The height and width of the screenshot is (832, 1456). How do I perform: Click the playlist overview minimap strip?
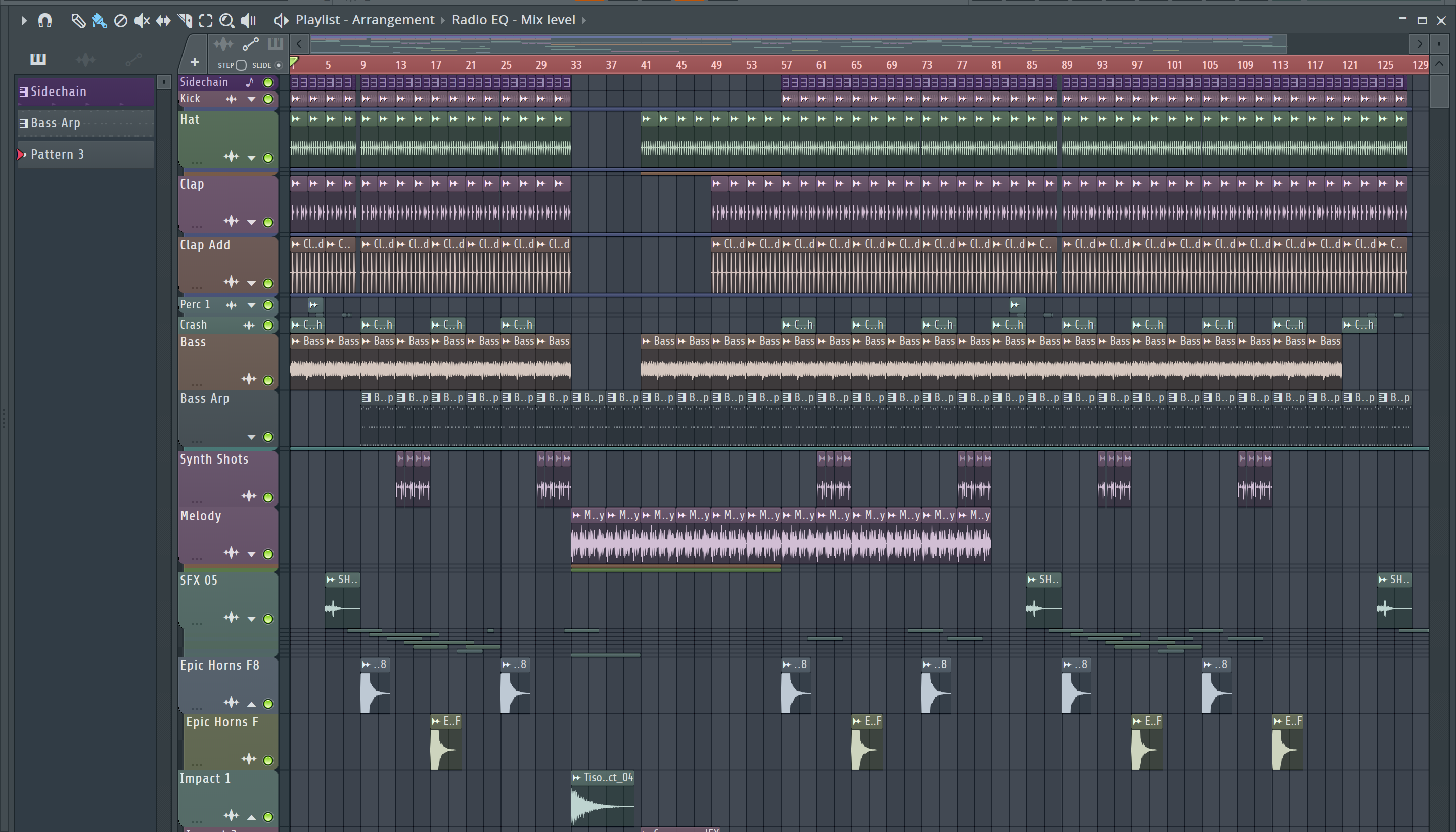[798, 43]
